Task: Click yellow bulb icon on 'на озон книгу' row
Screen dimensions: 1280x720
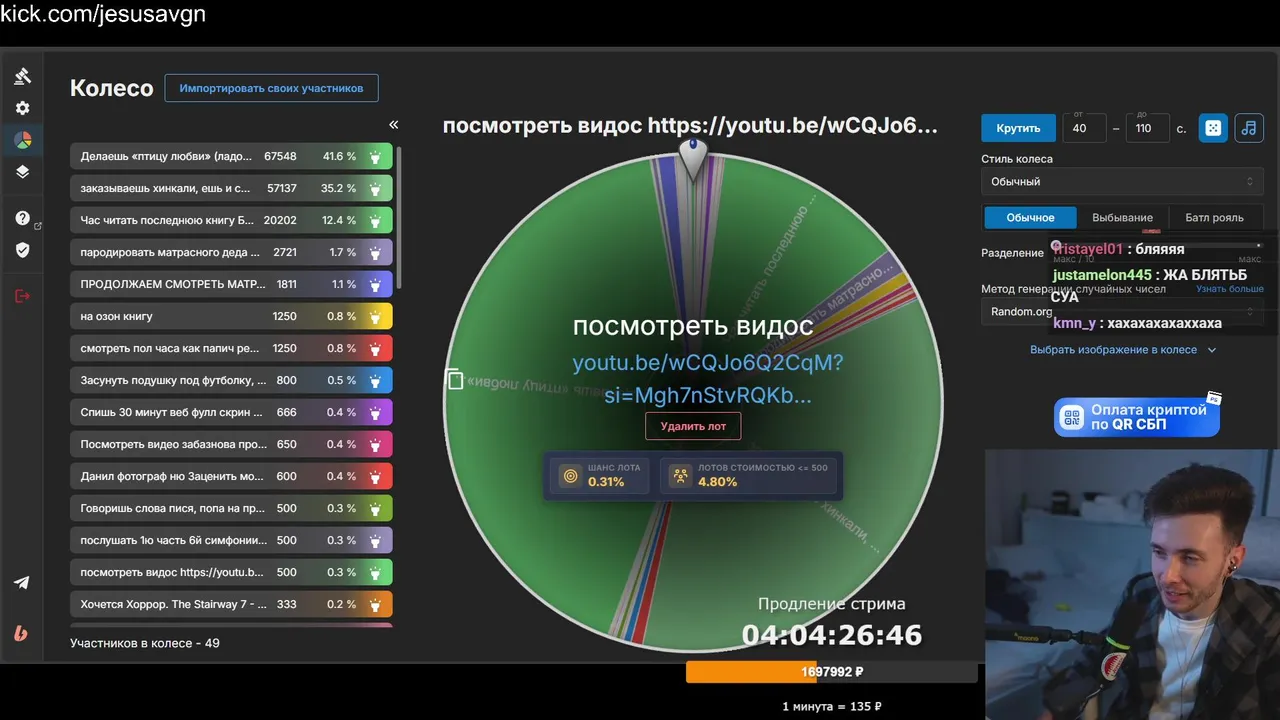Action: coord(376,317)
